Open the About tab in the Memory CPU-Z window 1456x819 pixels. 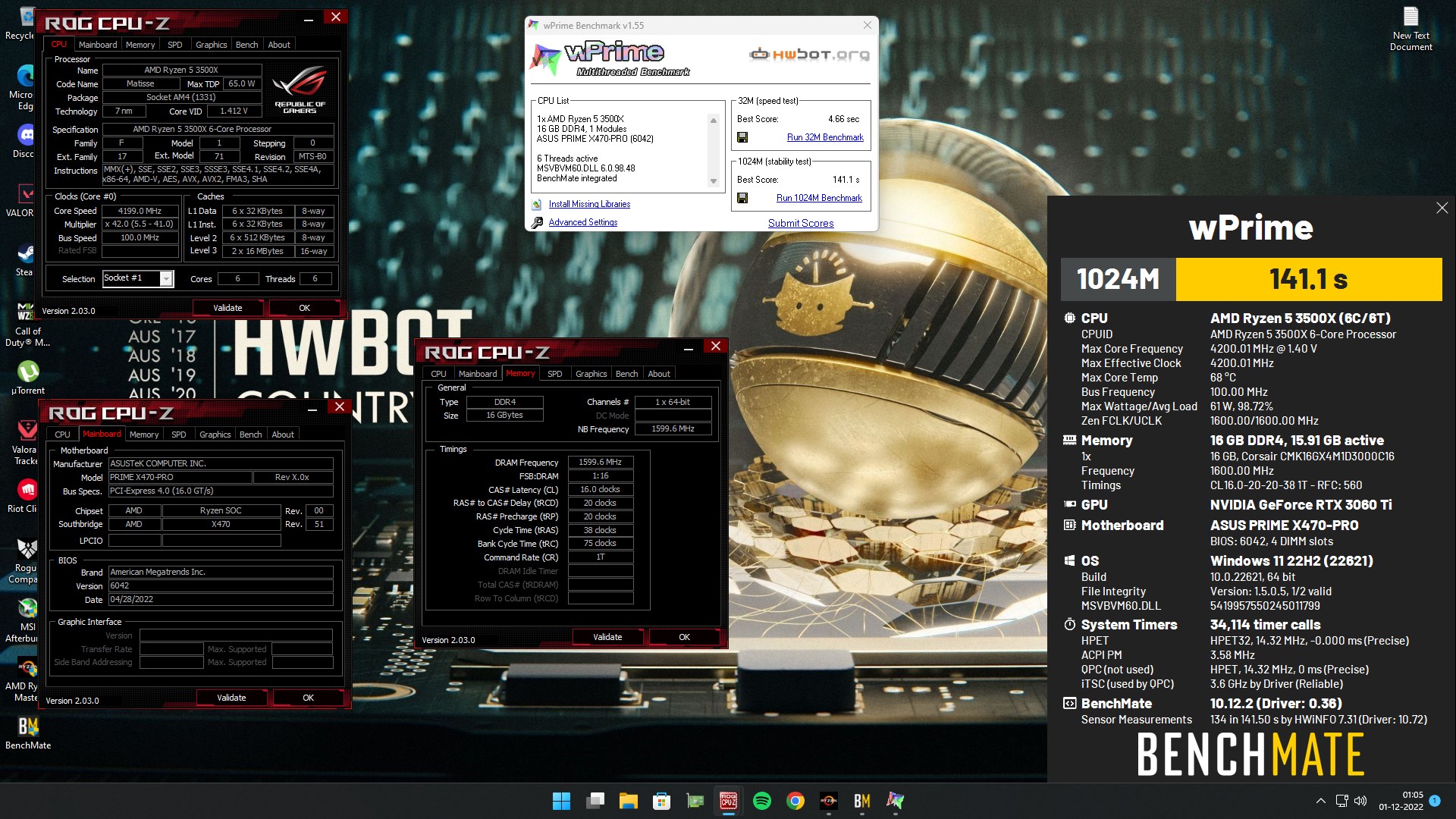click(658, 374)
